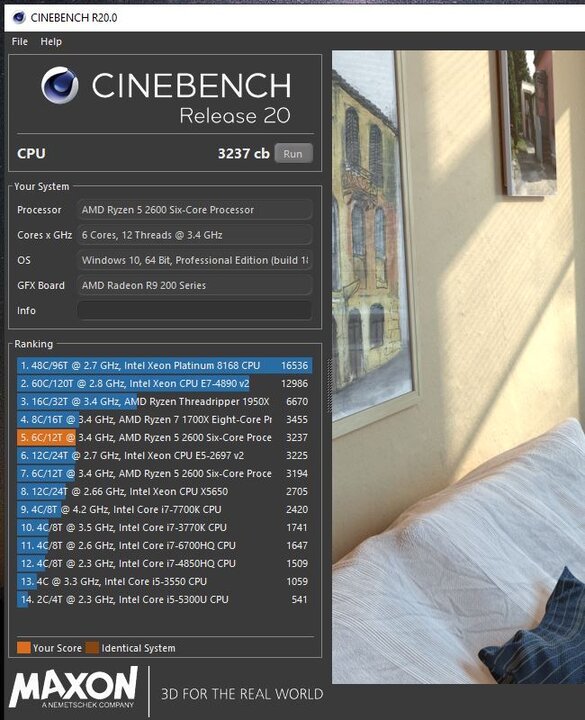This screenshot has height=720, width=585.
Task: Click the score value 12986
Action: coord(294,383)
